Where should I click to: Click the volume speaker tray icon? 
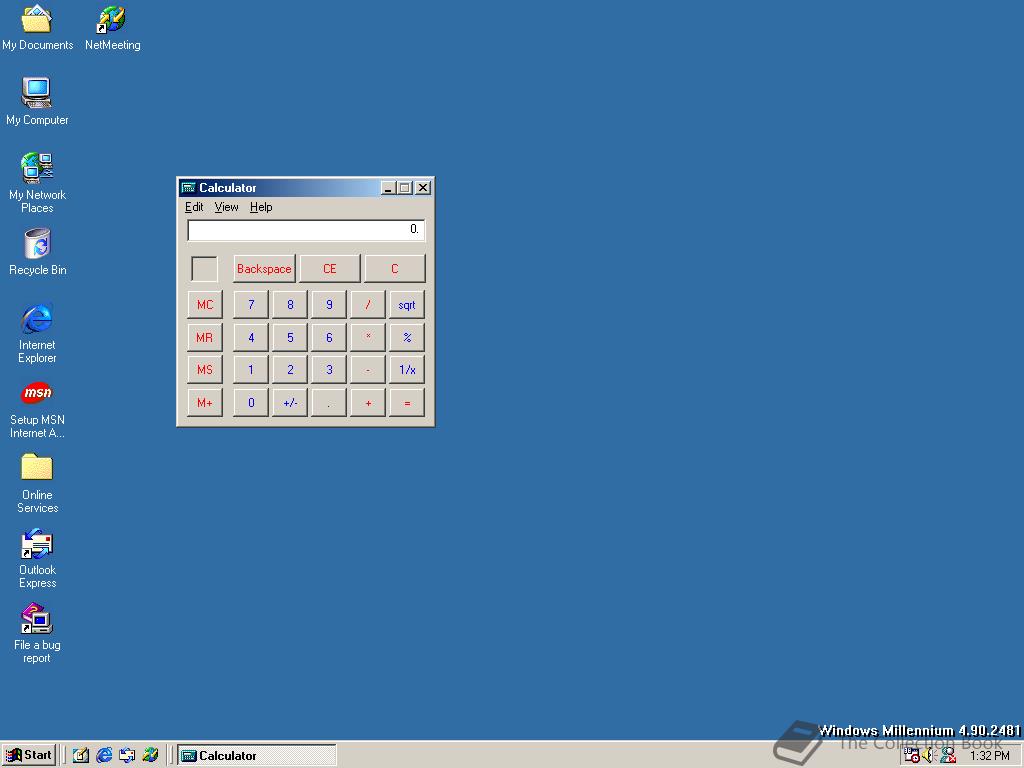(x=929, y=756)
